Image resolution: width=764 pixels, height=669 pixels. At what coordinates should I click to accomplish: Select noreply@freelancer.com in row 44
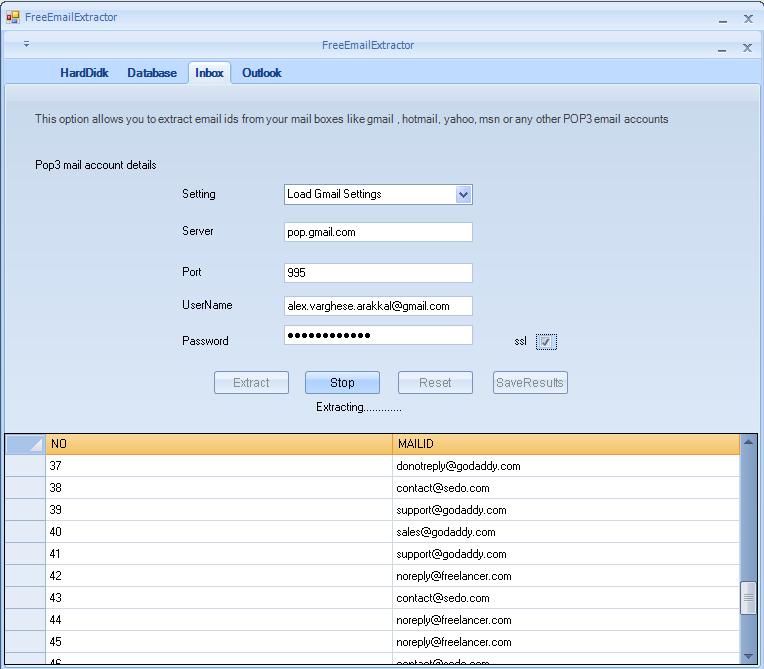pyautogui.click(x=566, y=620)
